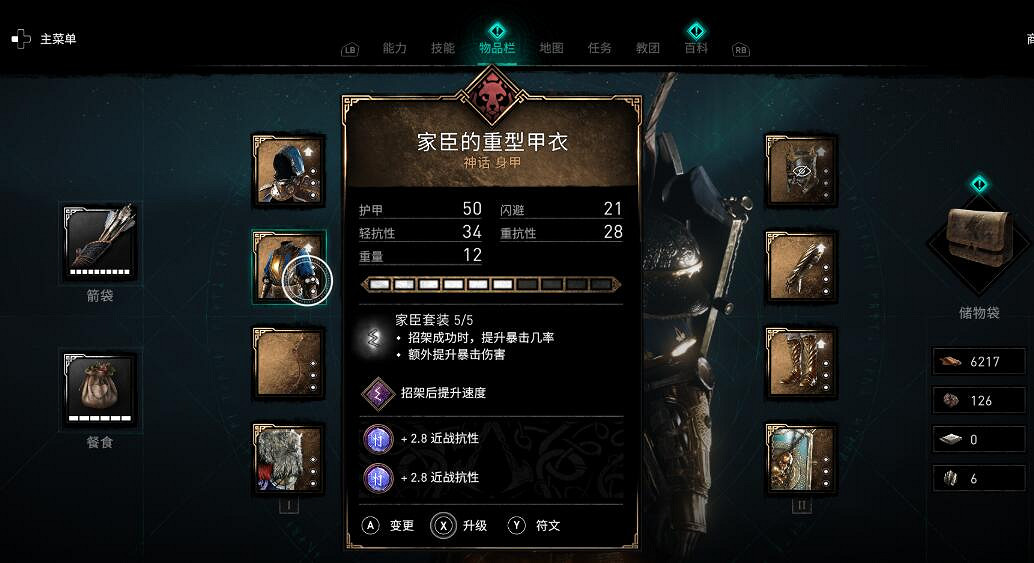Viewport: 1034px width, 563px height.
Task: Click the 升级 upgrade button
Action: pyautogui.click(x=459, y=525)
